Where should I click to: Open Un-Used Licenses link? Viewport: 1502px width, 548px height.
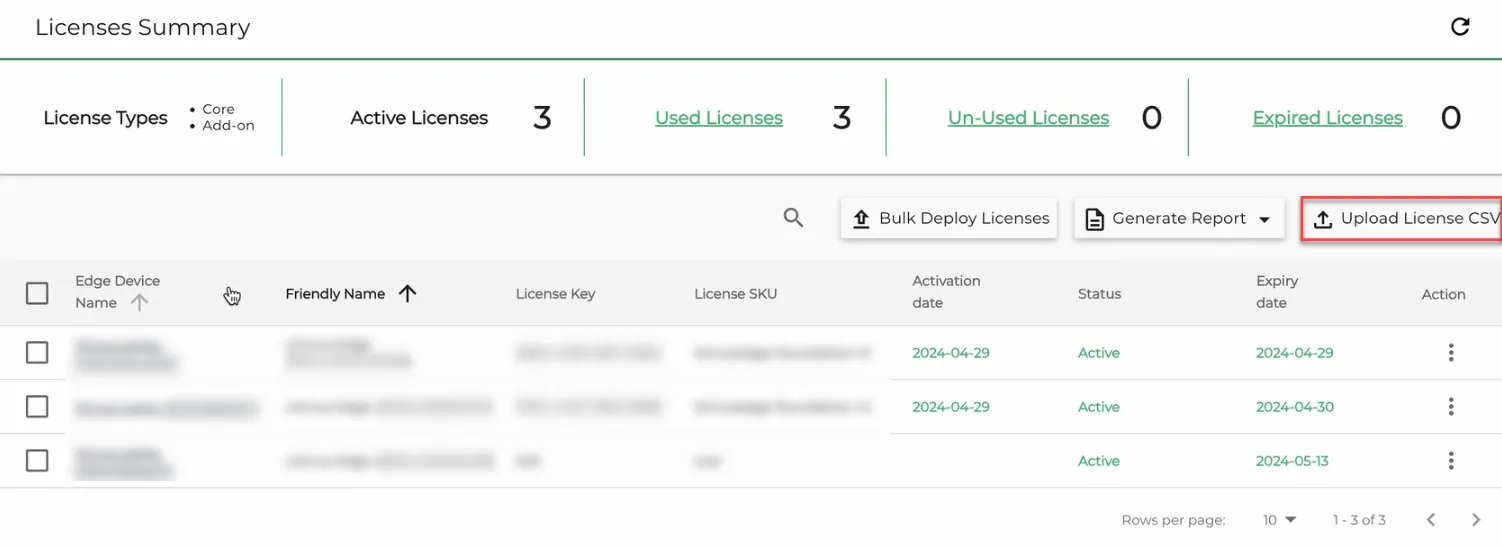tap(1028, 118)
